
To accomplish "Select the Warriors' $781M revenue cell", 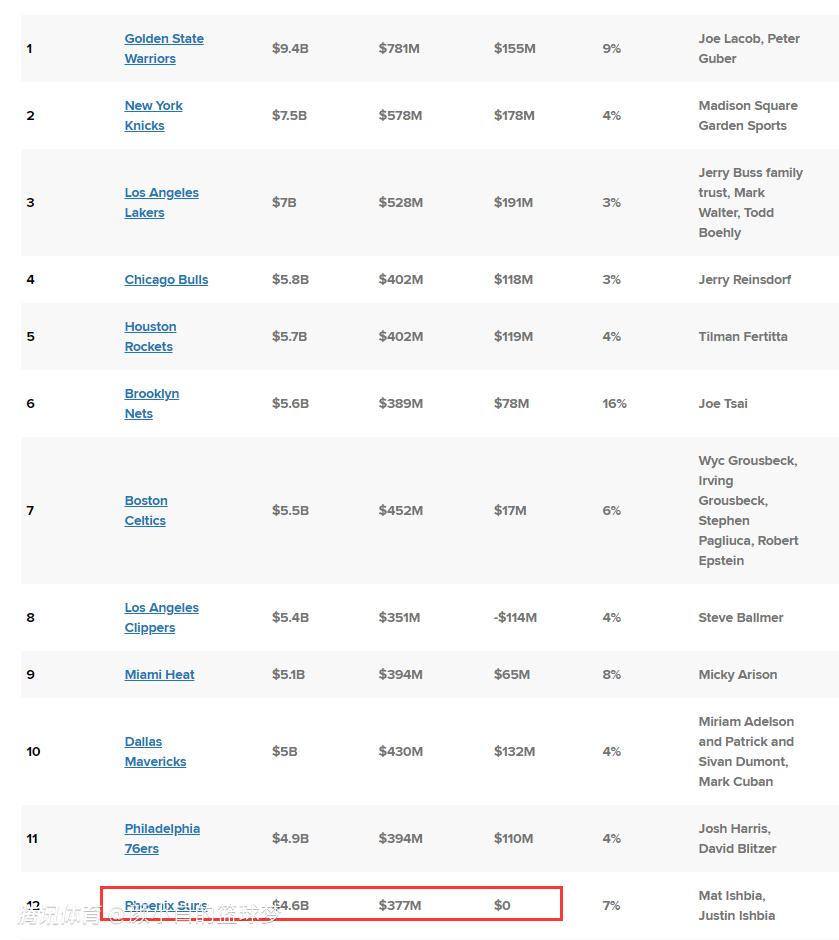I will pyautogui.click(x=400, y=49).
